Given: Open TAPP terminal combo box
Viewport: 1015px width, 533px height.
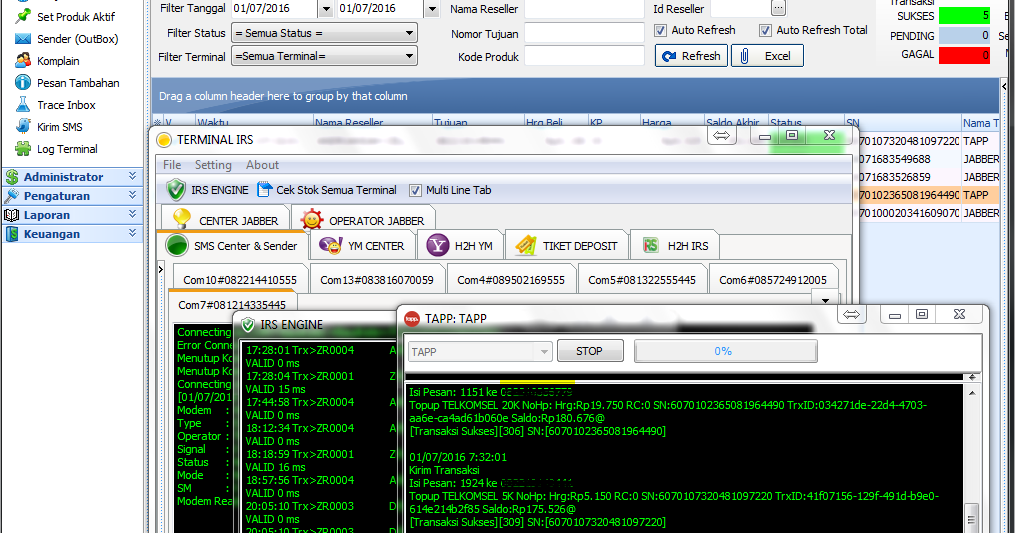Looking at the screenshot, I should click(x=480, y=352).
